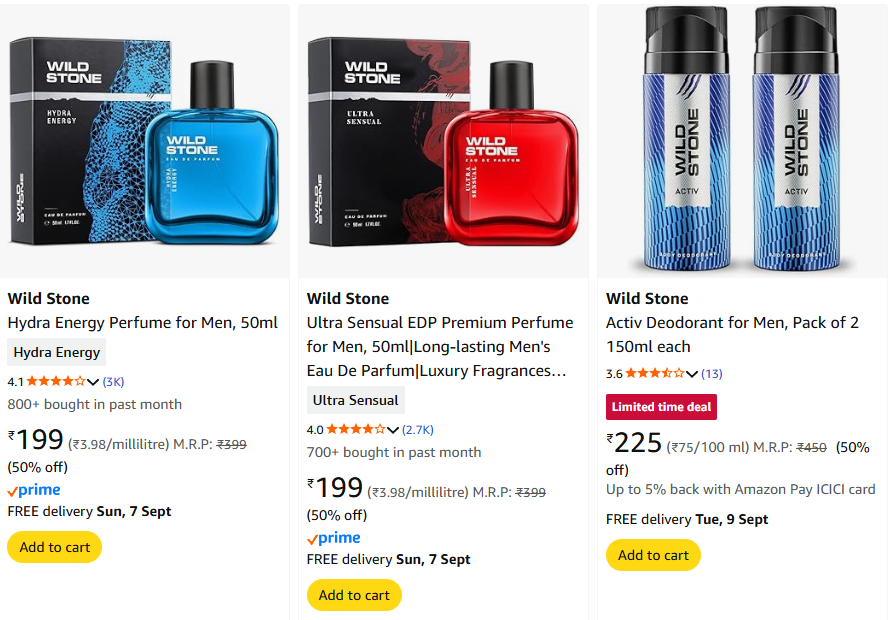Expand the 3.6 star rating dropdown arrow
894x620 pixels.
pos(692,374)
